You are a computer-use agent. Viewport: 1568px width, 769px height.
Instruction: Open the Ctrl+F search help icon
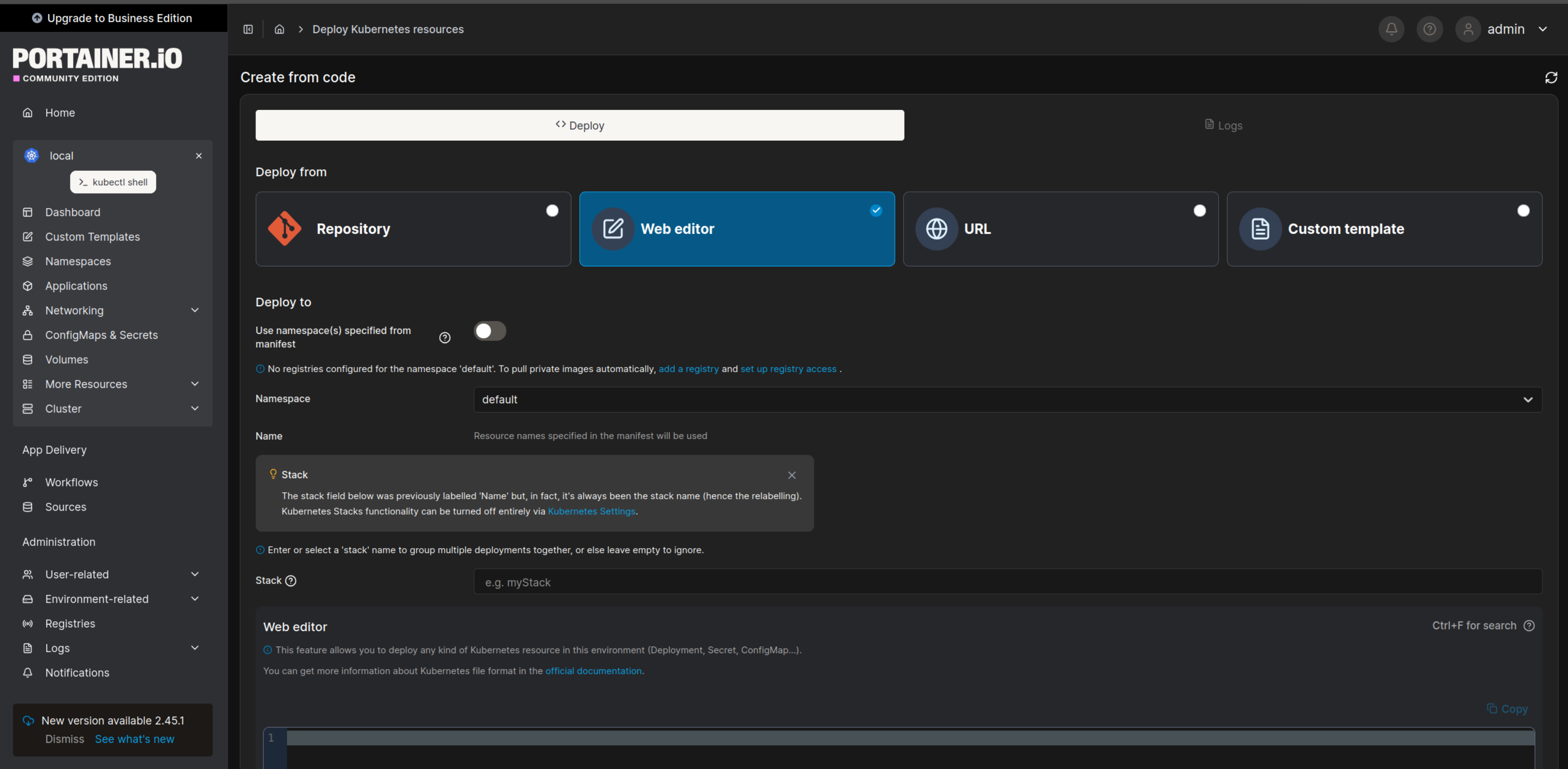[x=1529, y=625]
